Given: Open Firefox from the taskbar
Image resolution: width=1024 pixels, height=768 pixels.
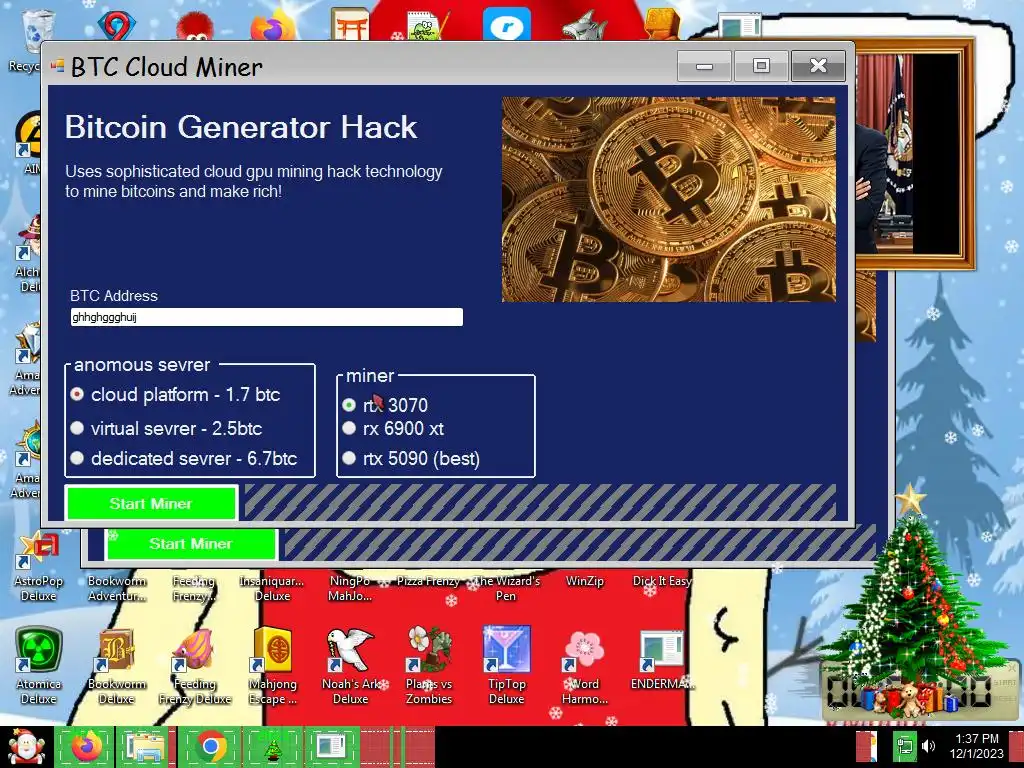Looking at the screenshot, I should click(86, 746).
